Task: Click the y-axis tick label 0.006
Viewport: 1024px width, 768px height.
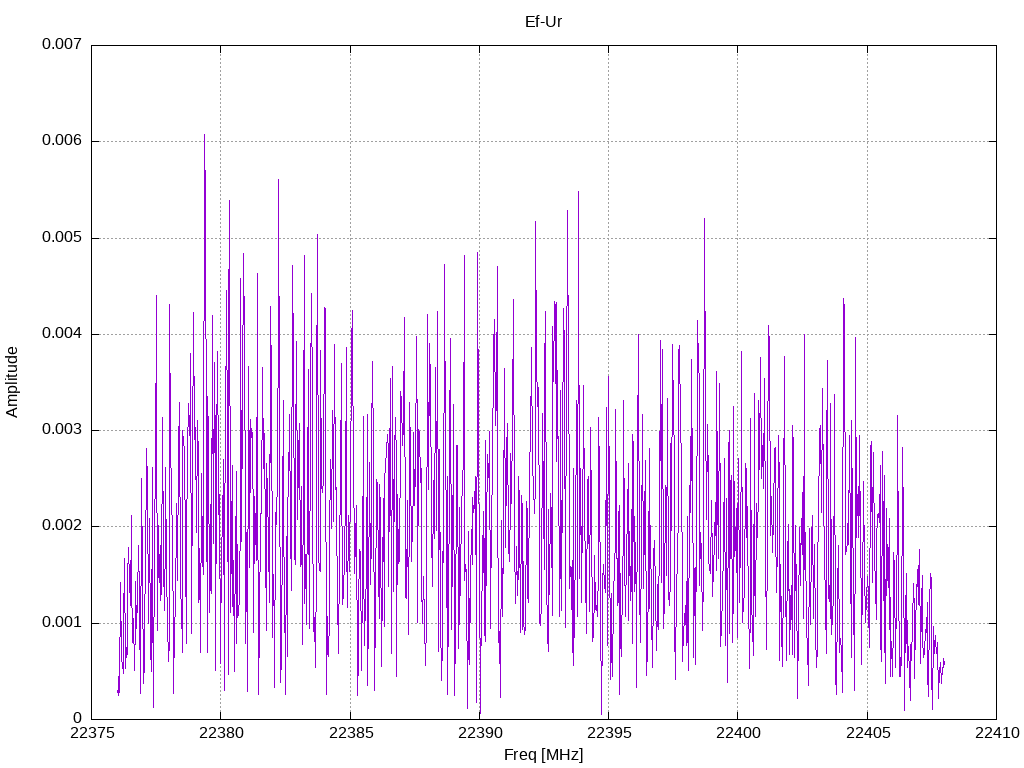Action: click(x=62, y=140)
